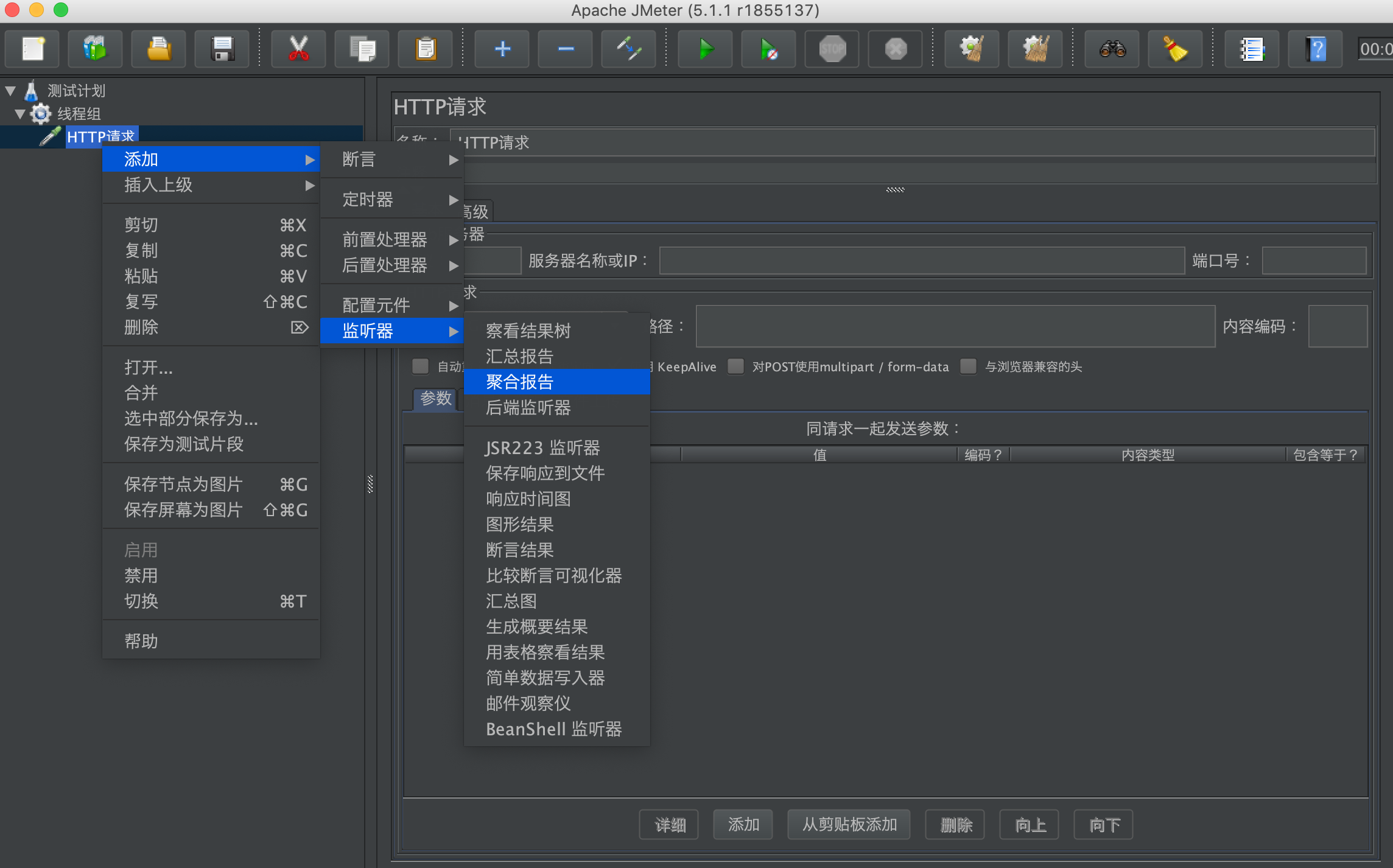The width and height of the screenshot is (1393, 868).
Task: Click the 详细 button
Action: [x=668, y=825]
